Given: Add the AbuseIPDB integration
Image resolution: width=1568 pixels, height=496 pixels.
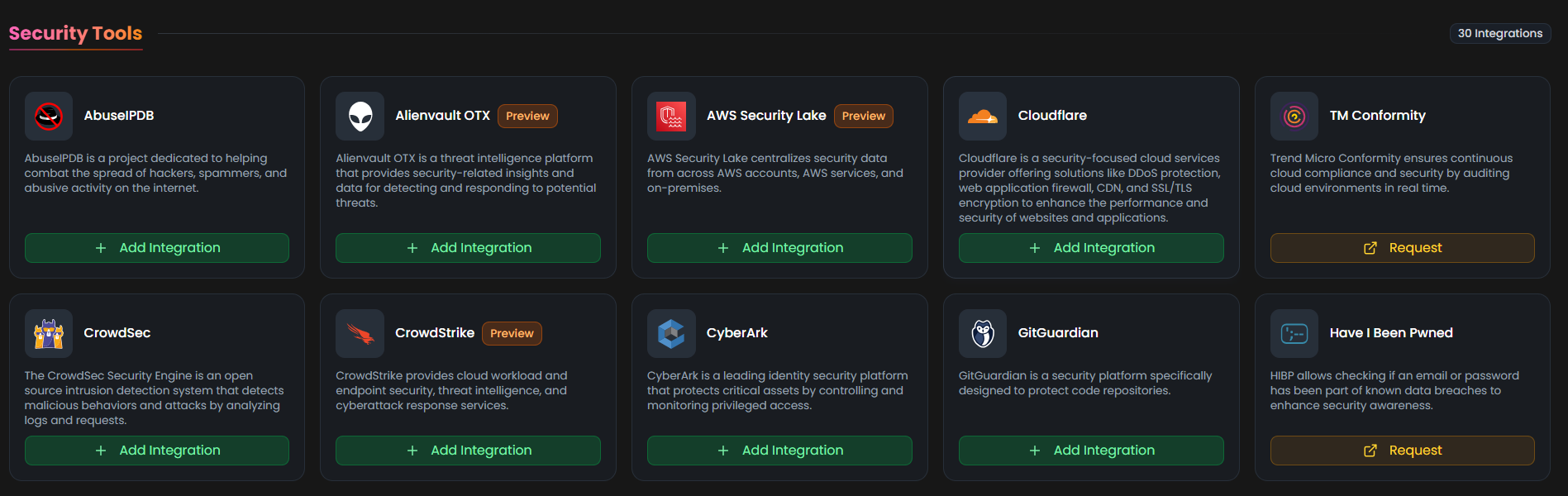Looking at the screenshot, I should [x=157, y=248].
